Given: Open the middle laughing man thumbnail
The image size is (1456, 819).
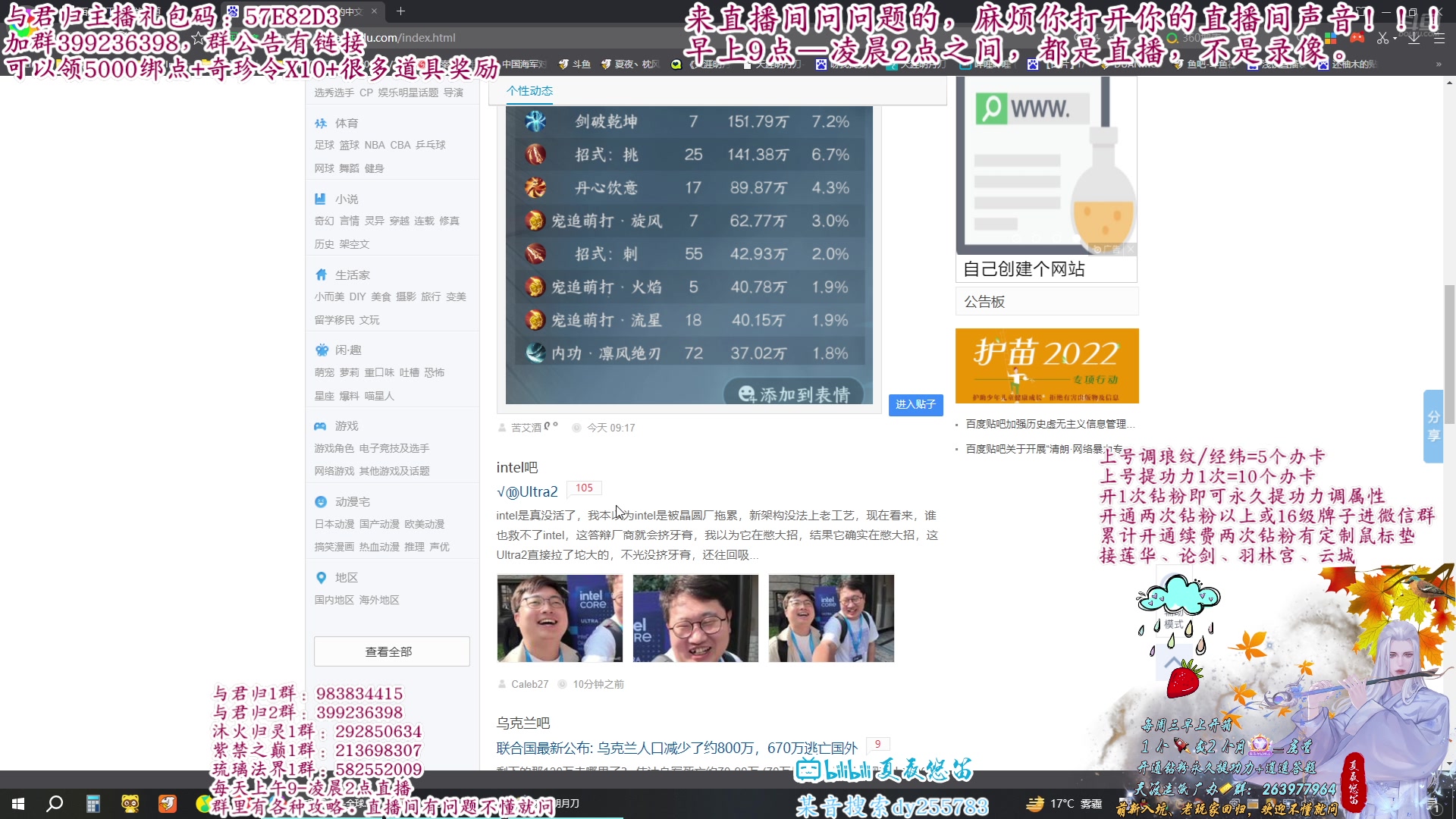Looking at the screenshot, I should [695, 618].
